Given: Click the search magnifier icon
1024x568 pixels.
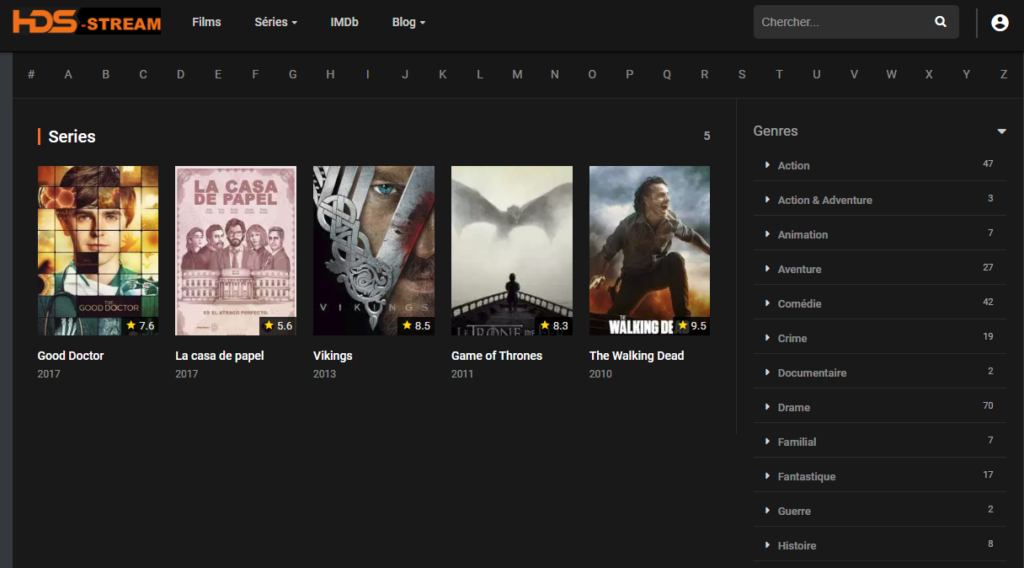Looking at the screenshot, I should click(940, 22).
